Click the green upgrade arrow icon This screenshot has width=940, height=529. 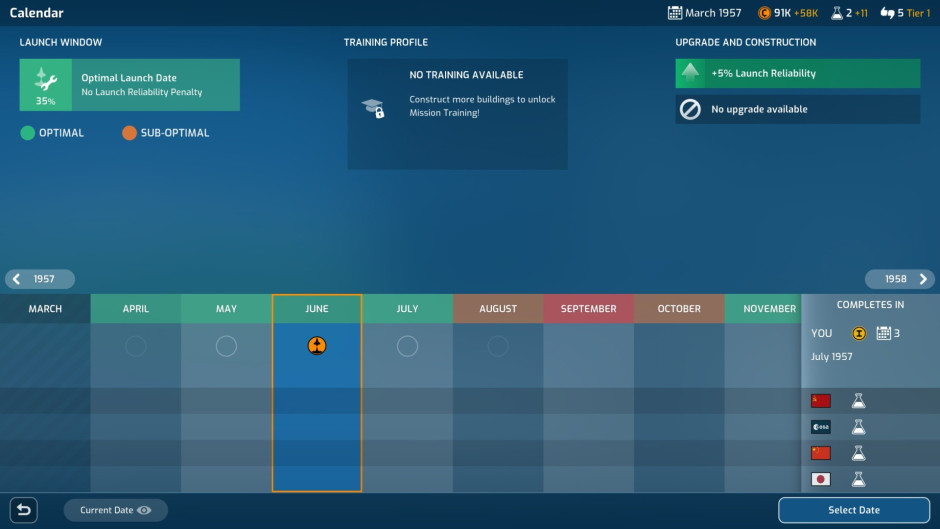pos(690,73)
